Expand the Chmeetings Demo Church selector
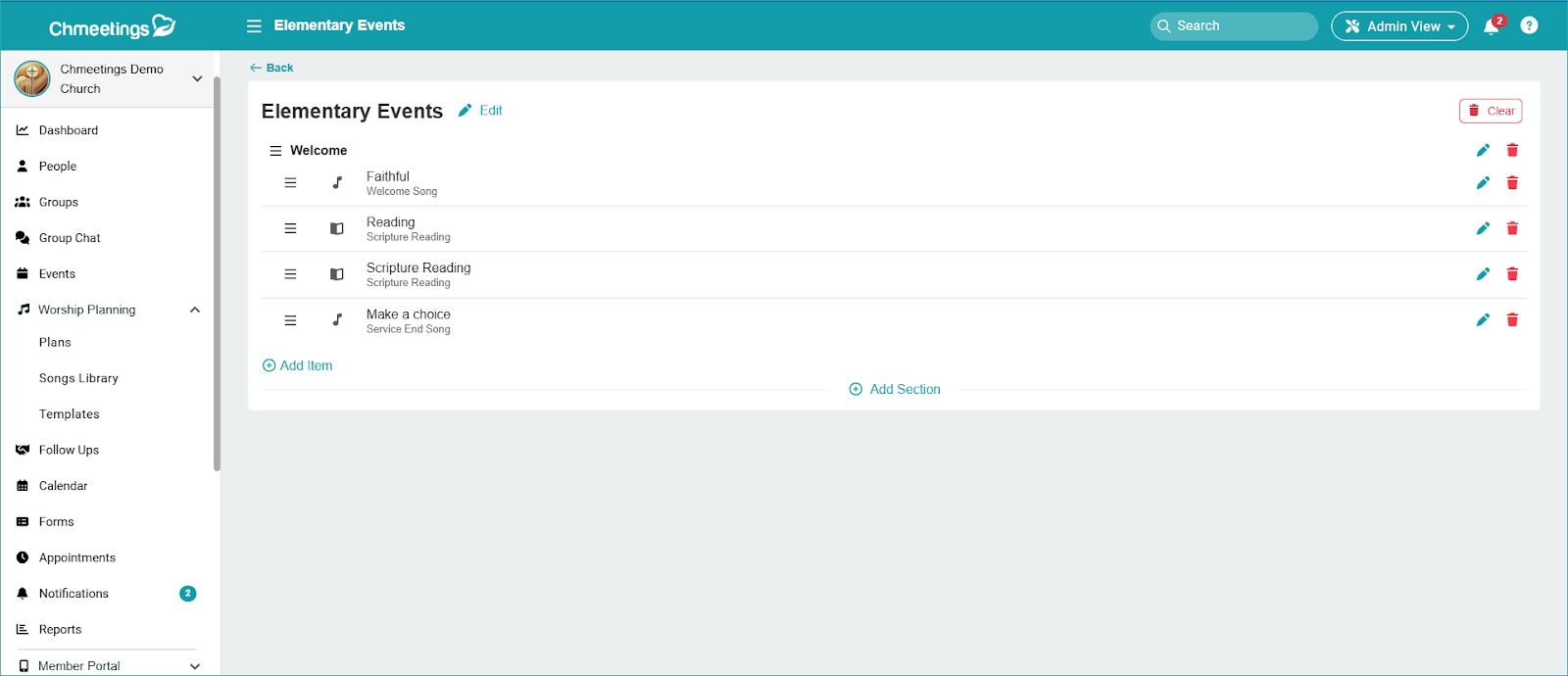 pos(197,78)
